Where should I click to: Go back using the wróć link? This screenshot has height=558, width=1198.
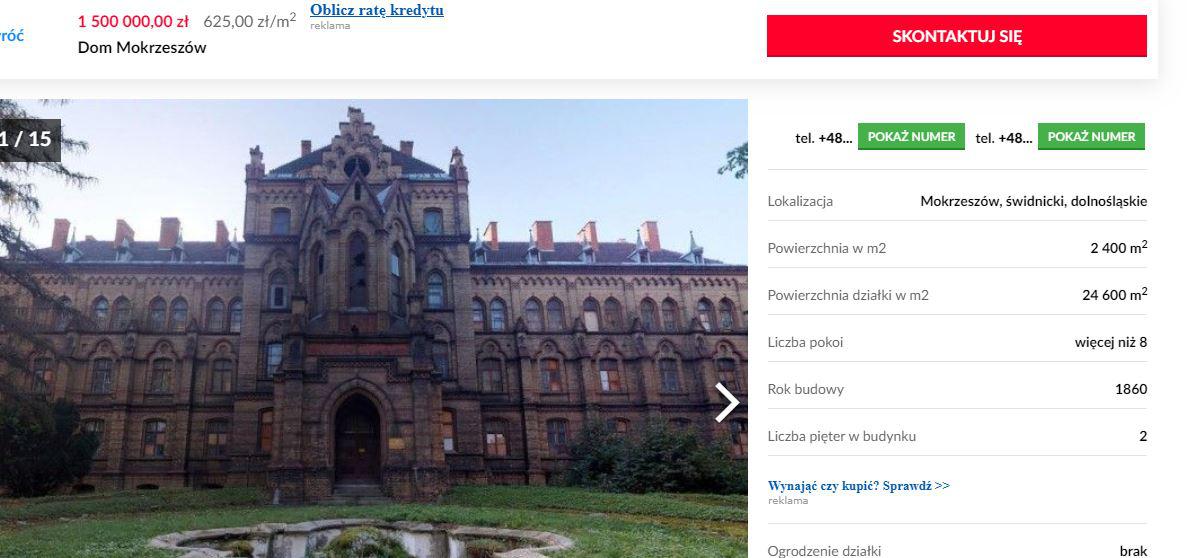[11, 35]
